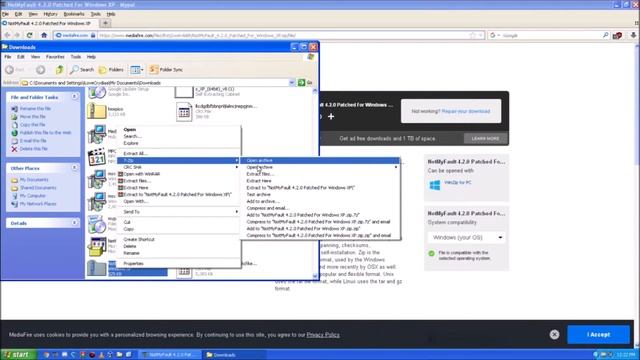
Task: Choose Add to archive... in 7-Zip submenu
Action: [320, 201]
